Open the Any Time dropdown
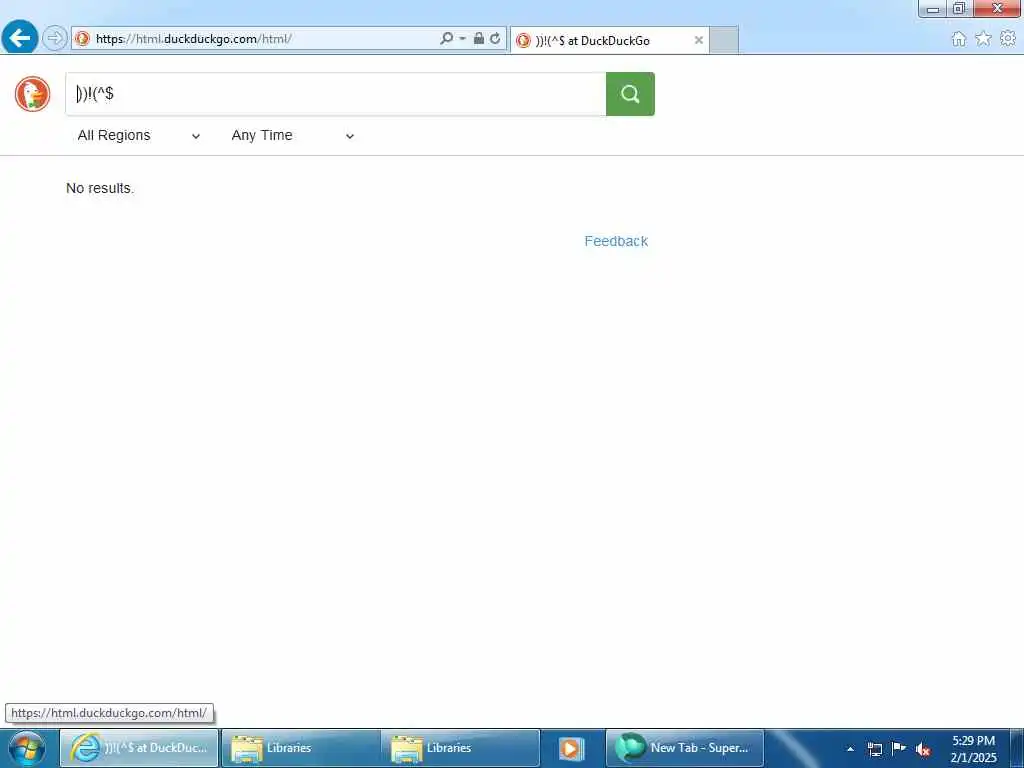The width and height of the screenshot is (1024, 768). tap(293, 135)
